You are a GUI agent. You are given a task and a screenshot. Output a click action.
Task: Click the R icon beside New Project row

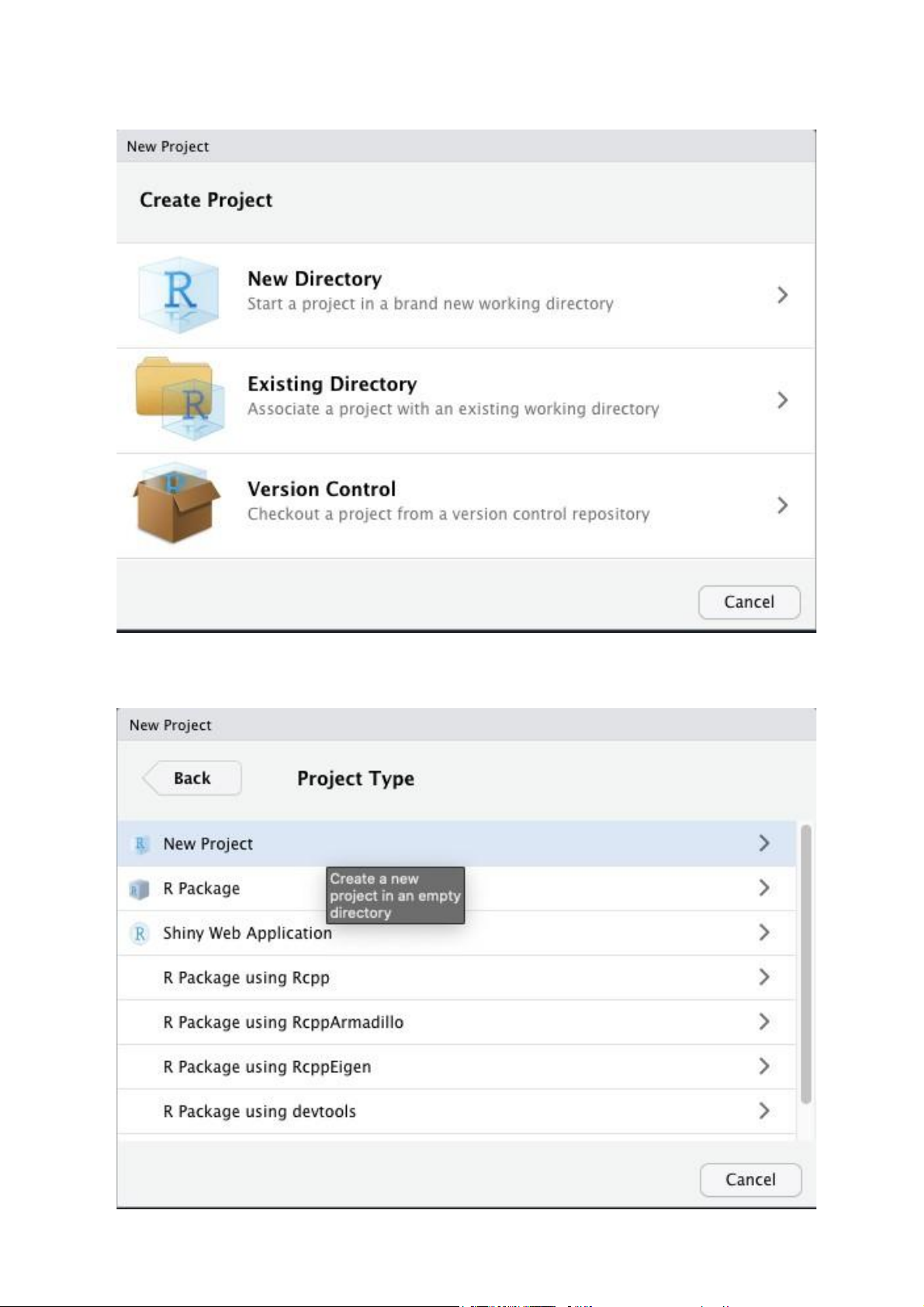(x=140, y=844)
